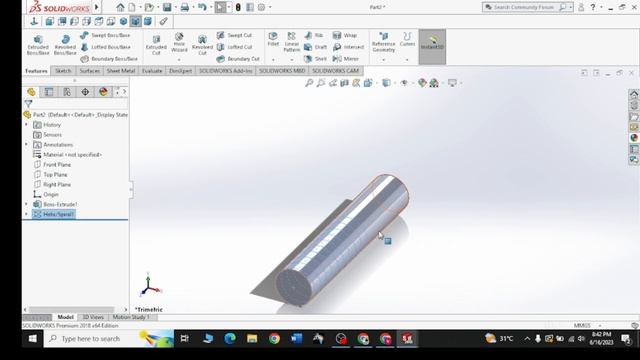
Task: Switch to the Sketch tab
Action: pyautogui.click(x=63, y=71)
